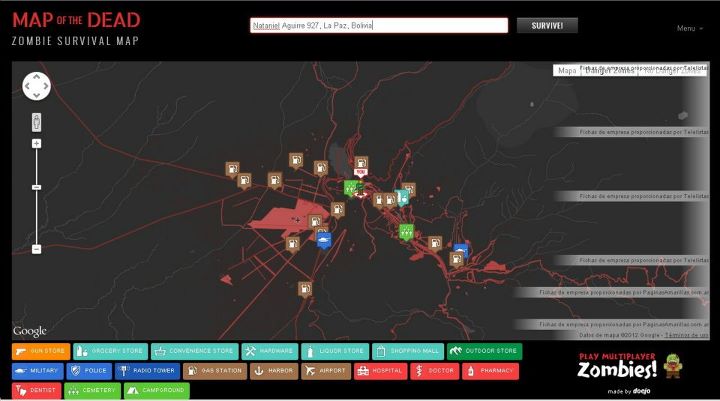
Task: Click the shopping bag icon on Shopping Mall filter
Action: pos(380,351)
